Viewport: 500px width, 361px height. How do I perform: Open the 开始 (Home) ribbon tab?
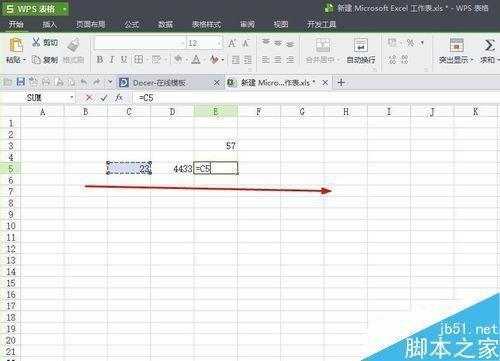click(x=16, y=24)
